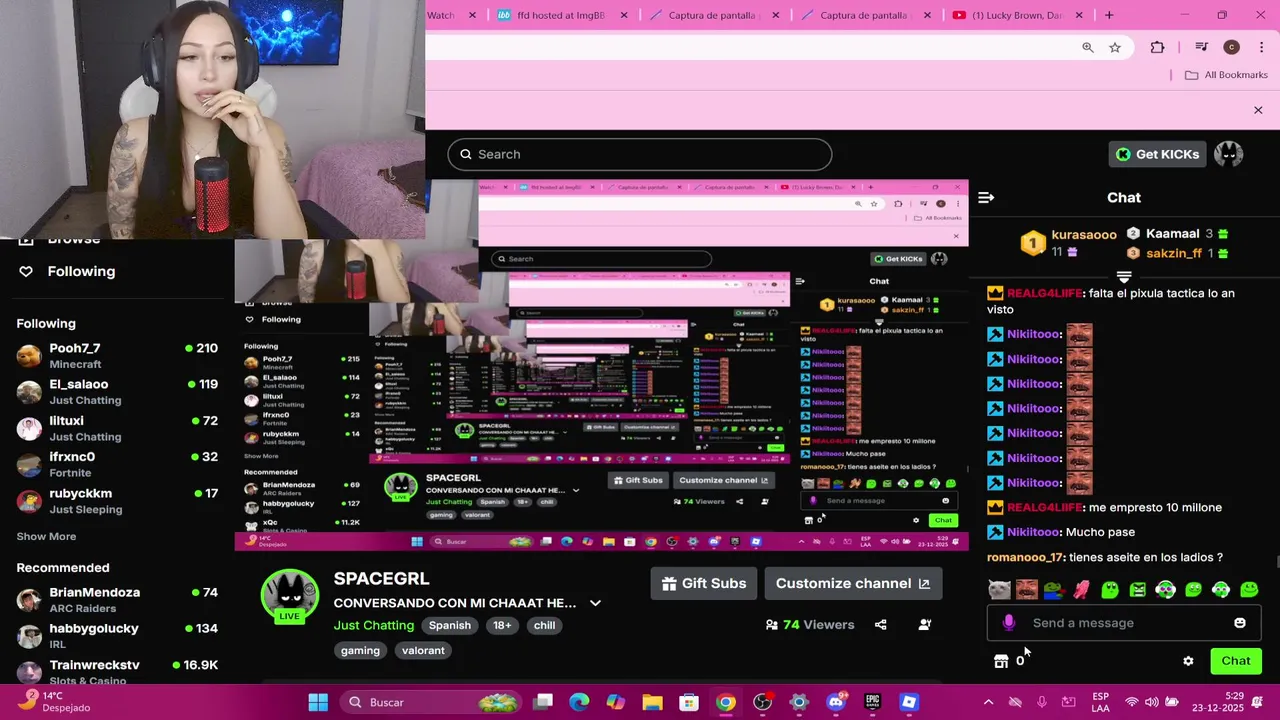
Task: Click the share icon next to Viewers
Action: [x=880, y=625]
